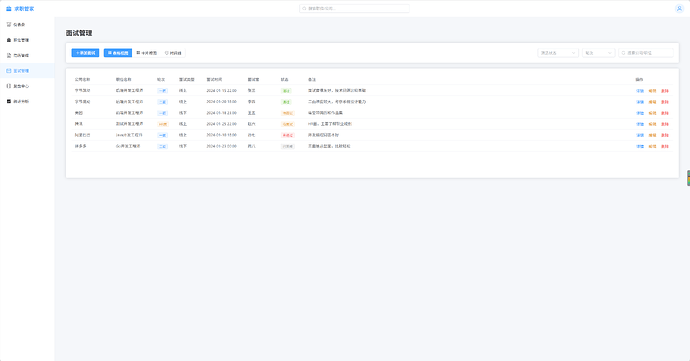The height and width of the screenshot is (361, 690).
Task: Click the gray status tag in 拼多多 row
Action: [x=288, y=146]
